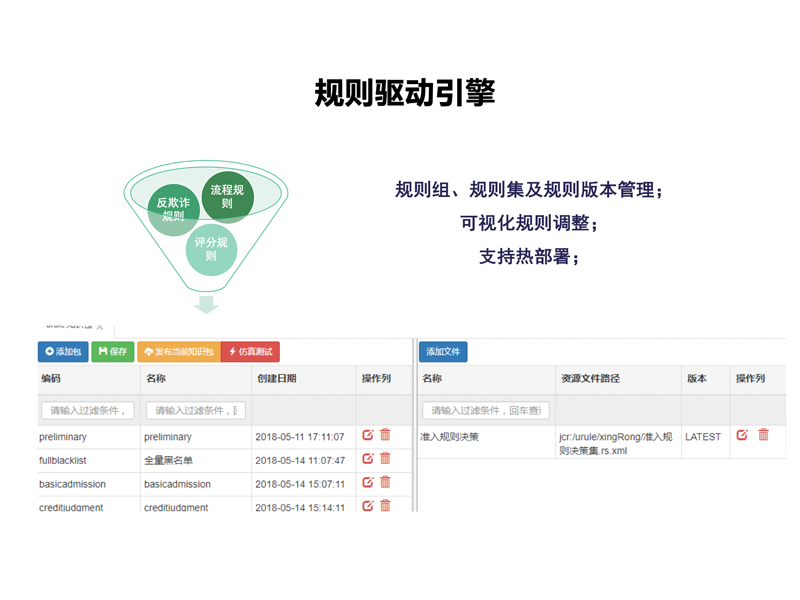Delete the creditjudgment row
Image resolution: width=800 pixels, height=600 pixels.
coord(385,505)
